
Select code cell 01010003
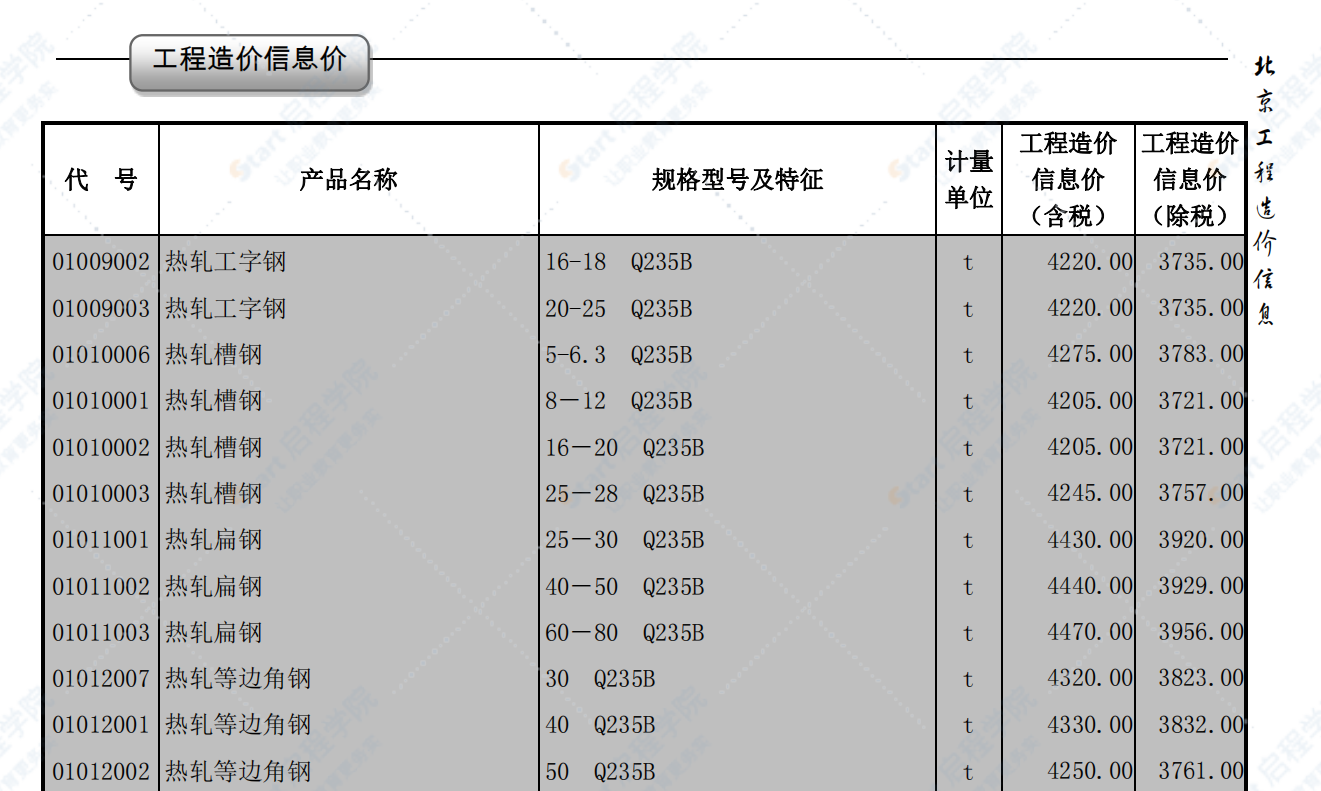pyautogui.click(x=101, y=494)
